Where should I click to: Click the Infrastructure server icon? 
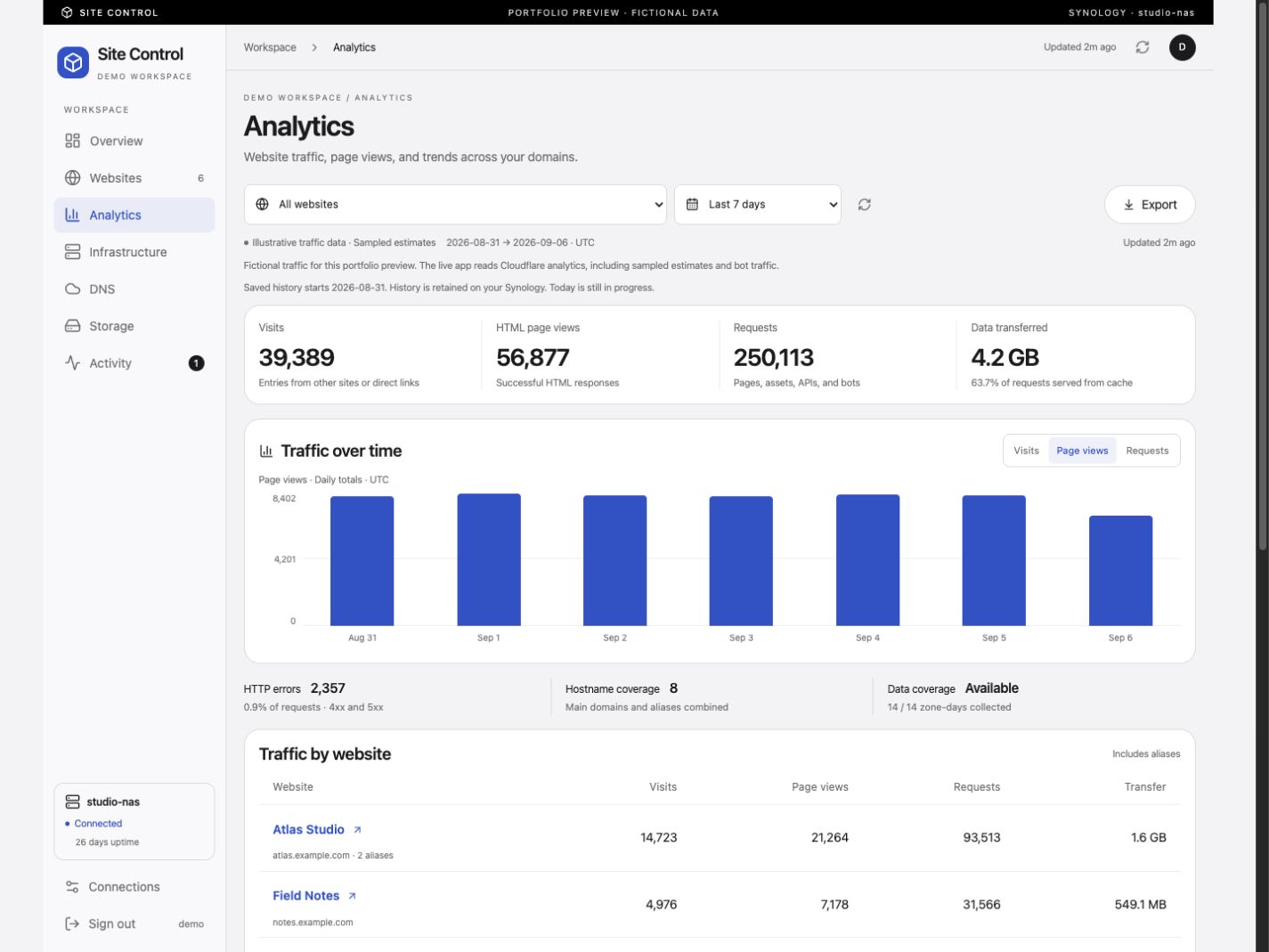click(x=73, y=252)
